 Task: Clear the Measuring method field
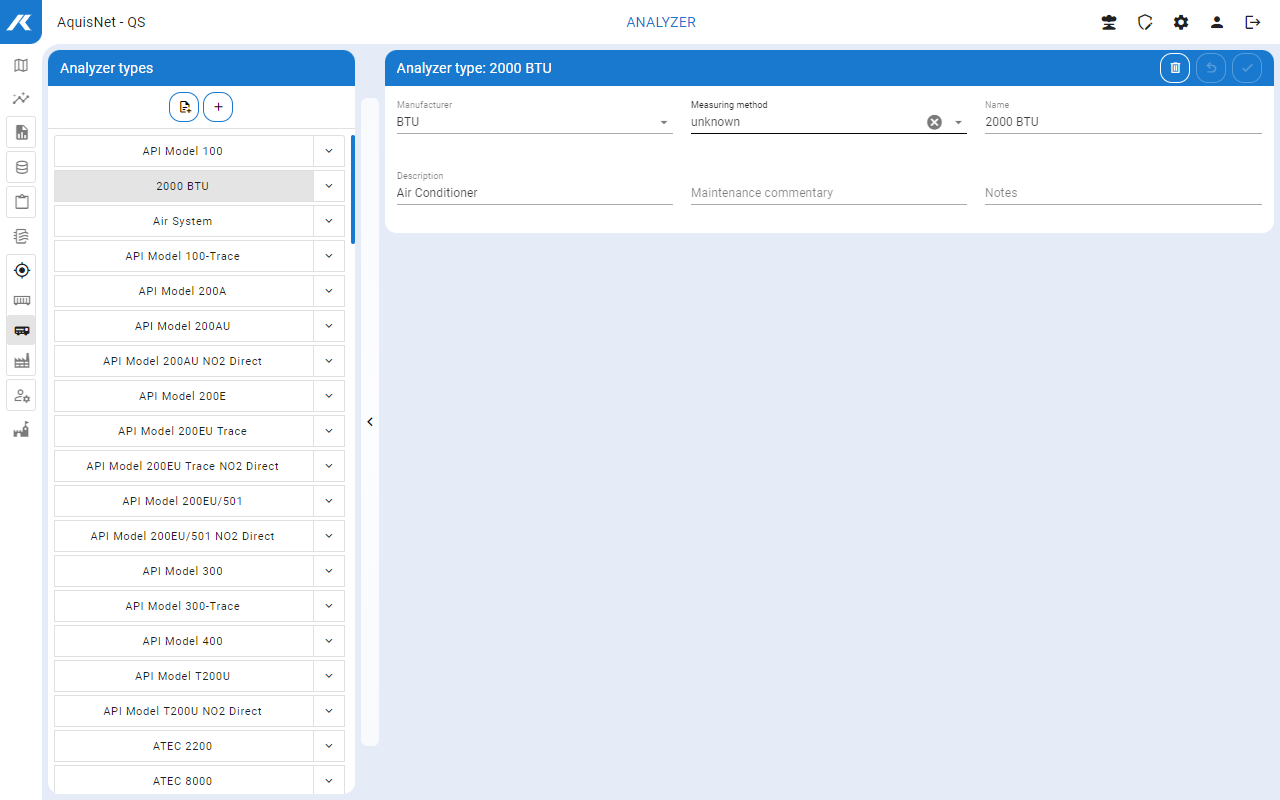pyautogui.click(x=934, y=122)
